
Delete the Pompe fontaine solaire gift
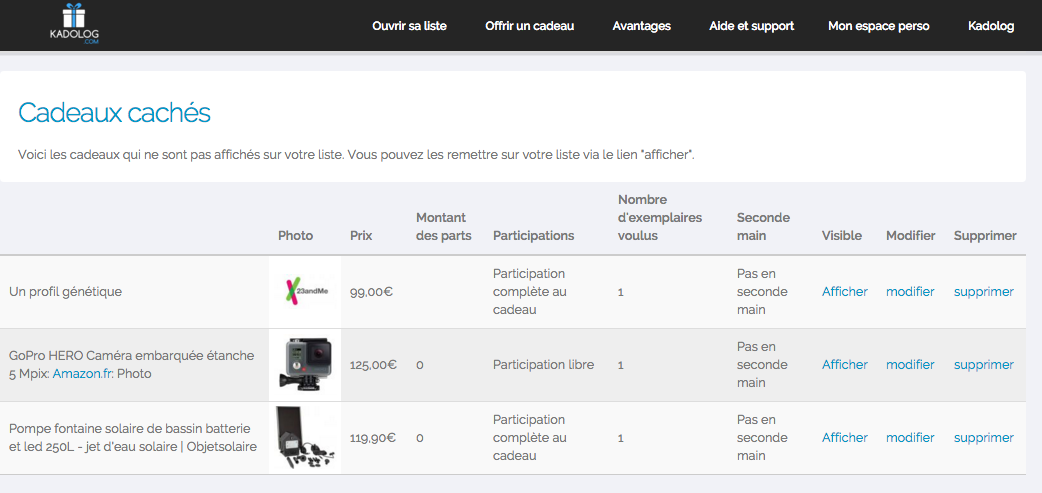(x=984, y=438)
